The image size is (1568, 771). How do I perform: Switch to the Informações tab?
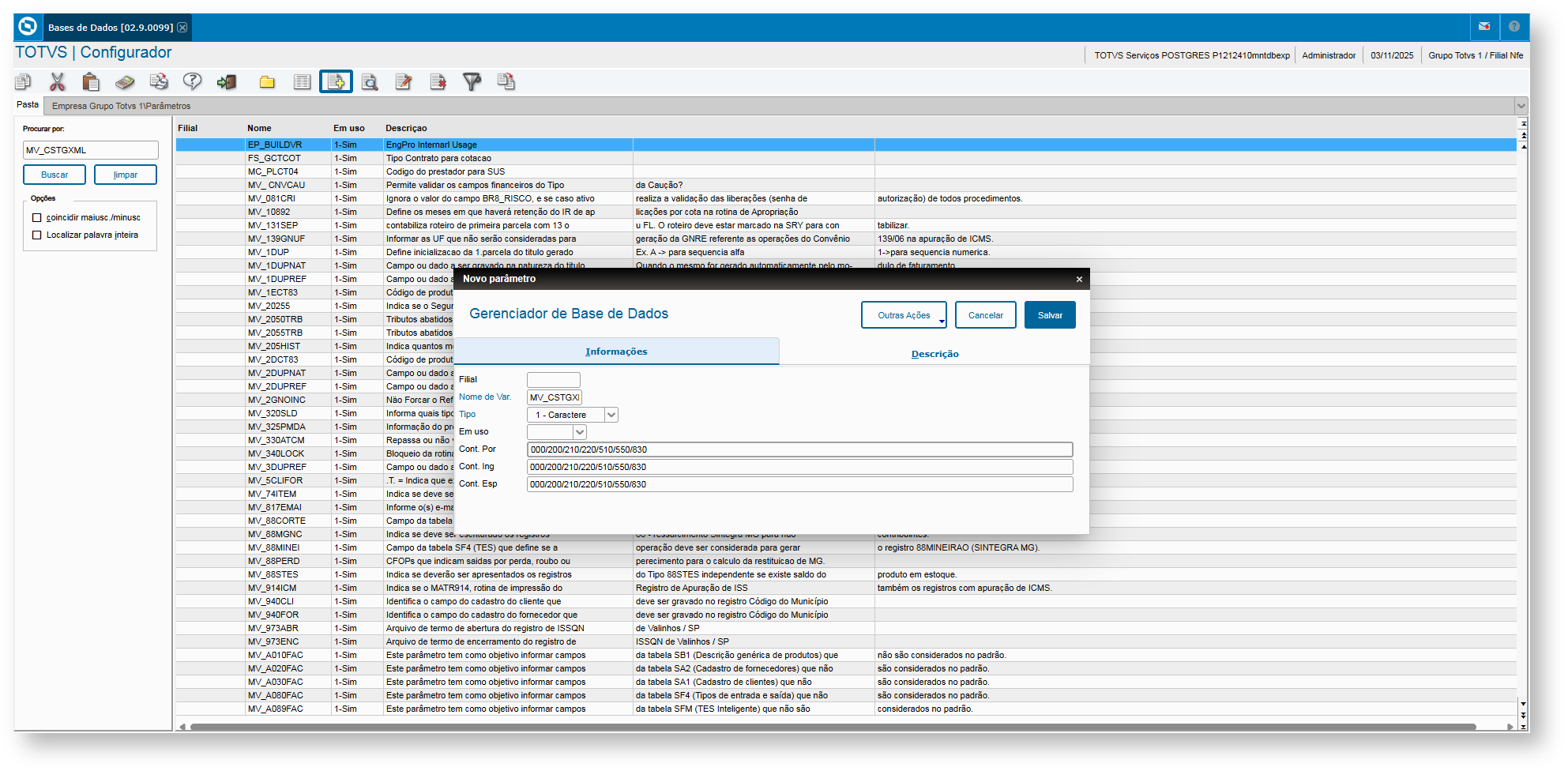click(616, 352)
